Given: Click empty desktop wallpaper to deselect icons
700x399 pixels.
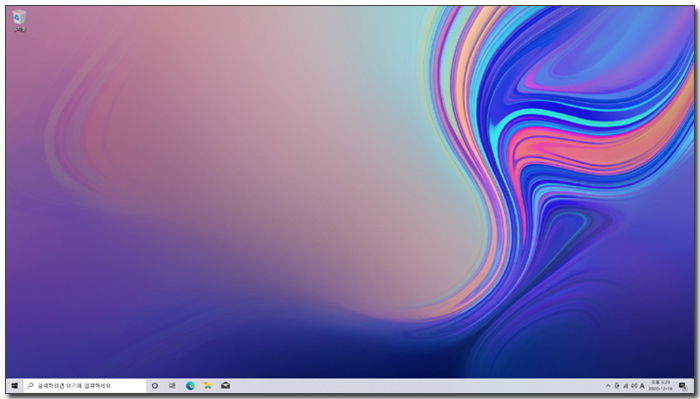Looking at the screenshot, I should pos(223,179).
